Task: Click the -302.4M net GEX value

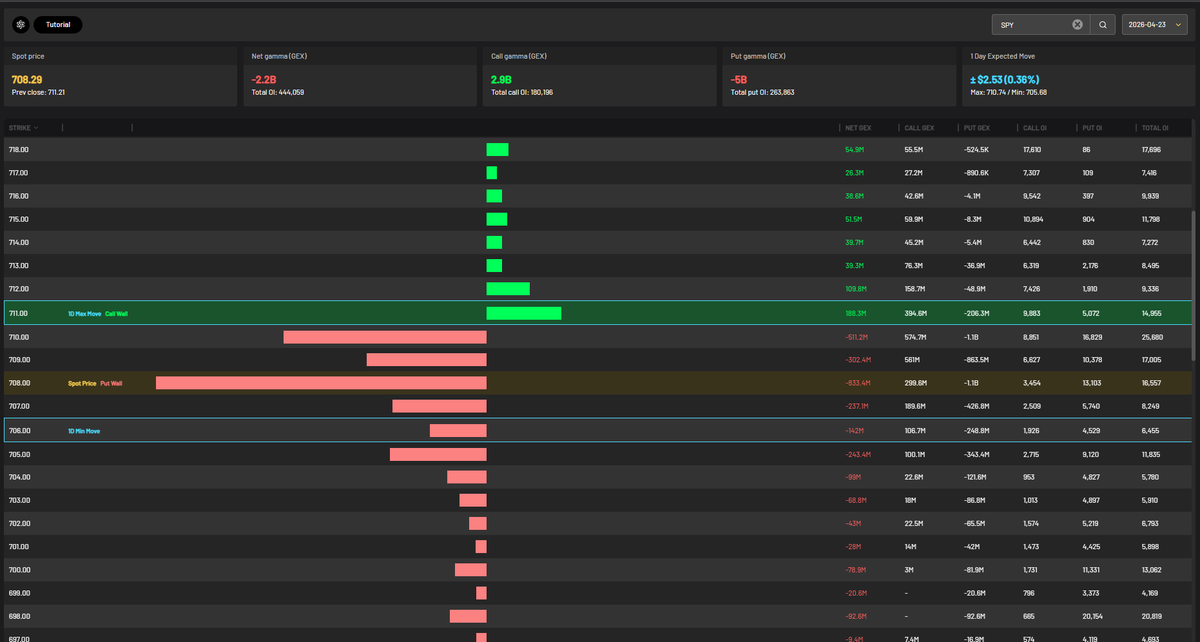Action: pos(858,360)
